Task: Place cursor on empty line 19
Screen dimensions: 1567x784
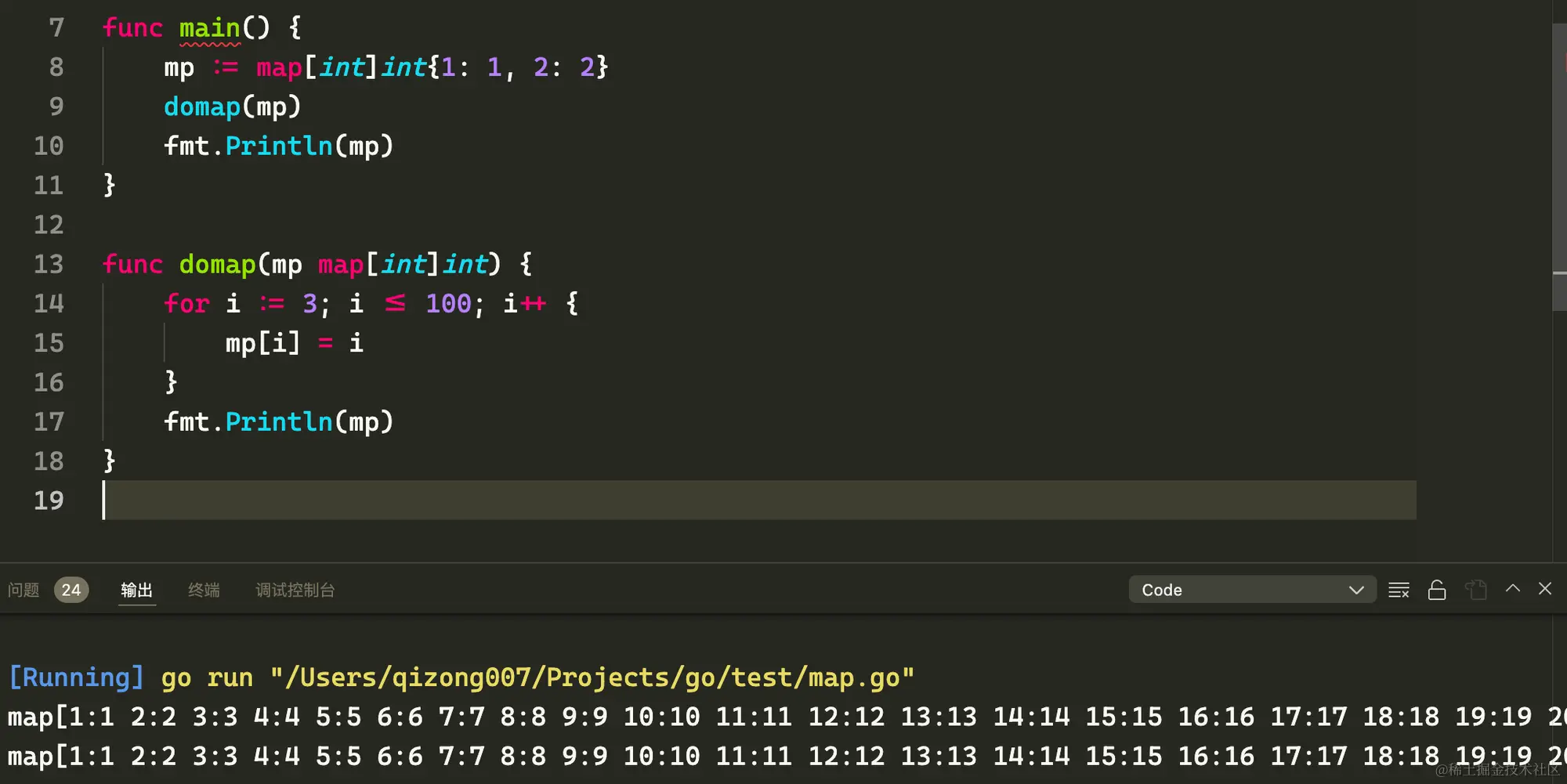Action: click(x=758, y=500)
